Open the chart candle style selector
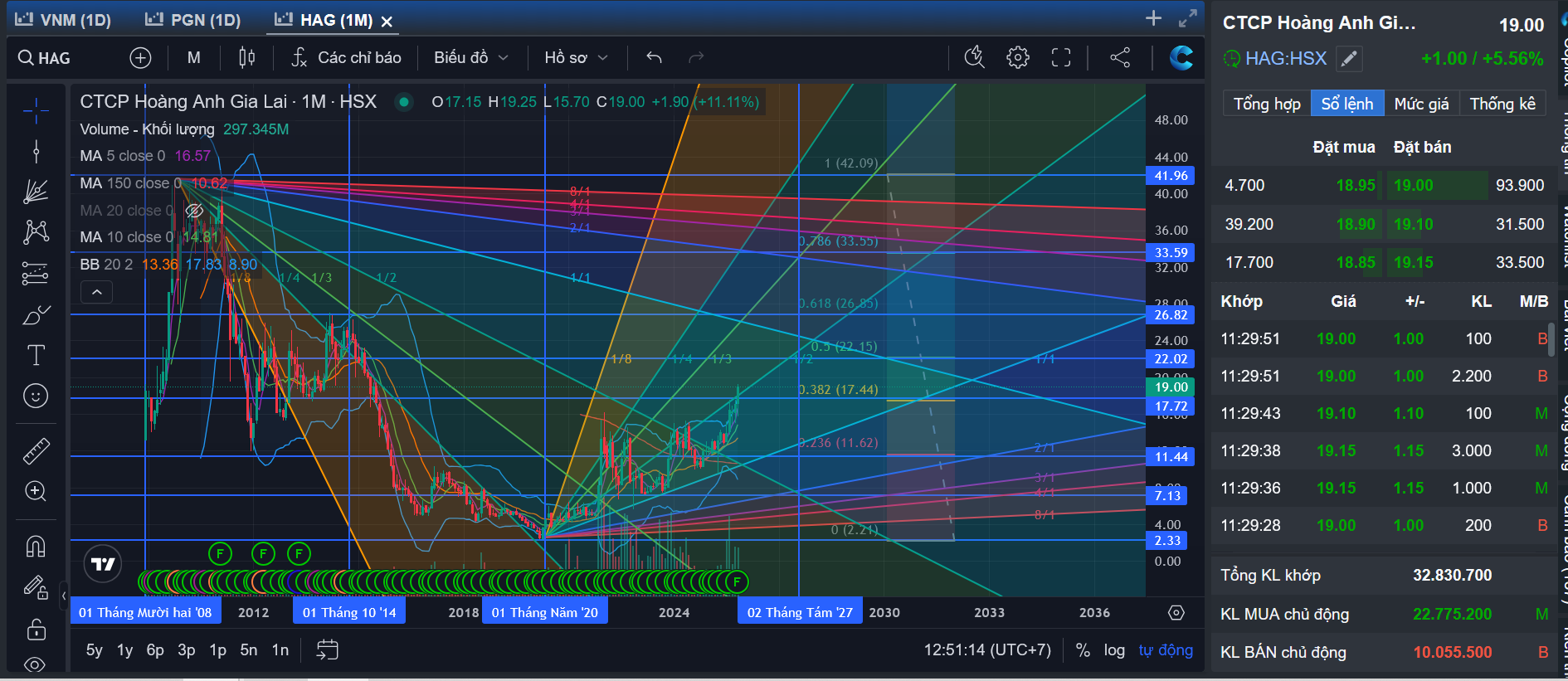 click(246, 57)
